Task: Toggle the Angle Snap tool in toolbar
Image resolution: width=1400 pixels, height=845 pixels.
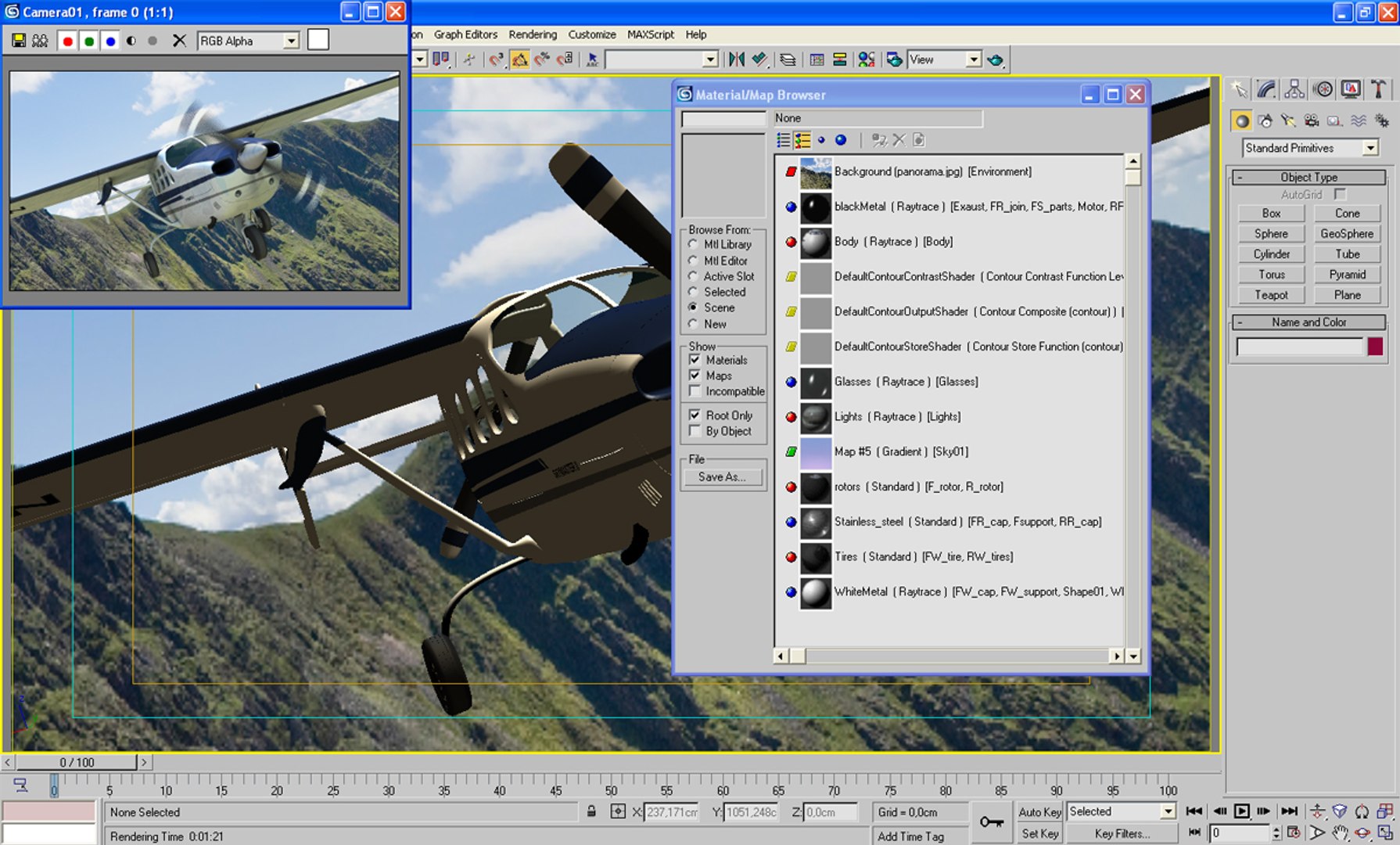Action: 519,59
